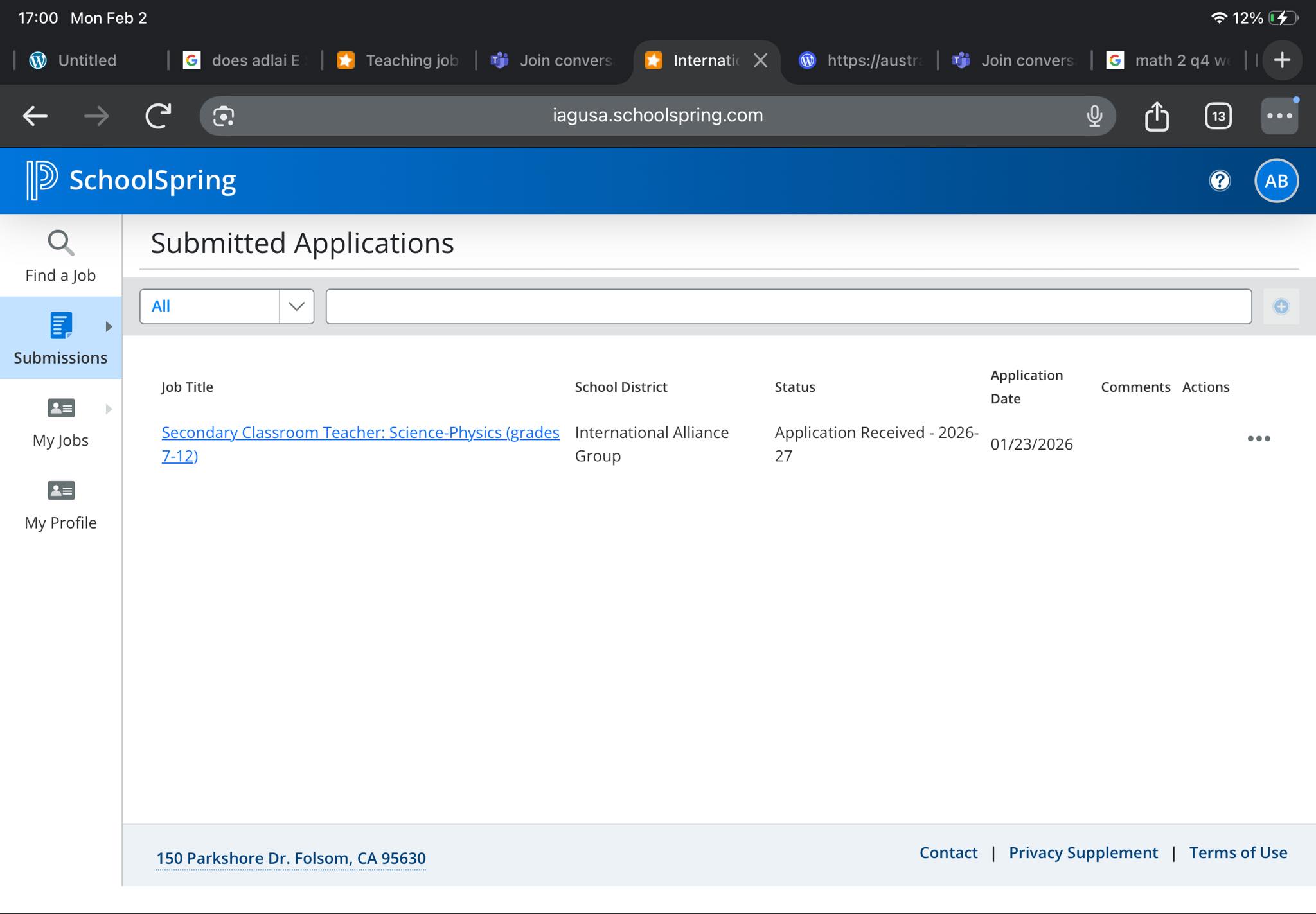Switch to the math 2 q4 tab

pyautogui.click(x=1169, y=60)
